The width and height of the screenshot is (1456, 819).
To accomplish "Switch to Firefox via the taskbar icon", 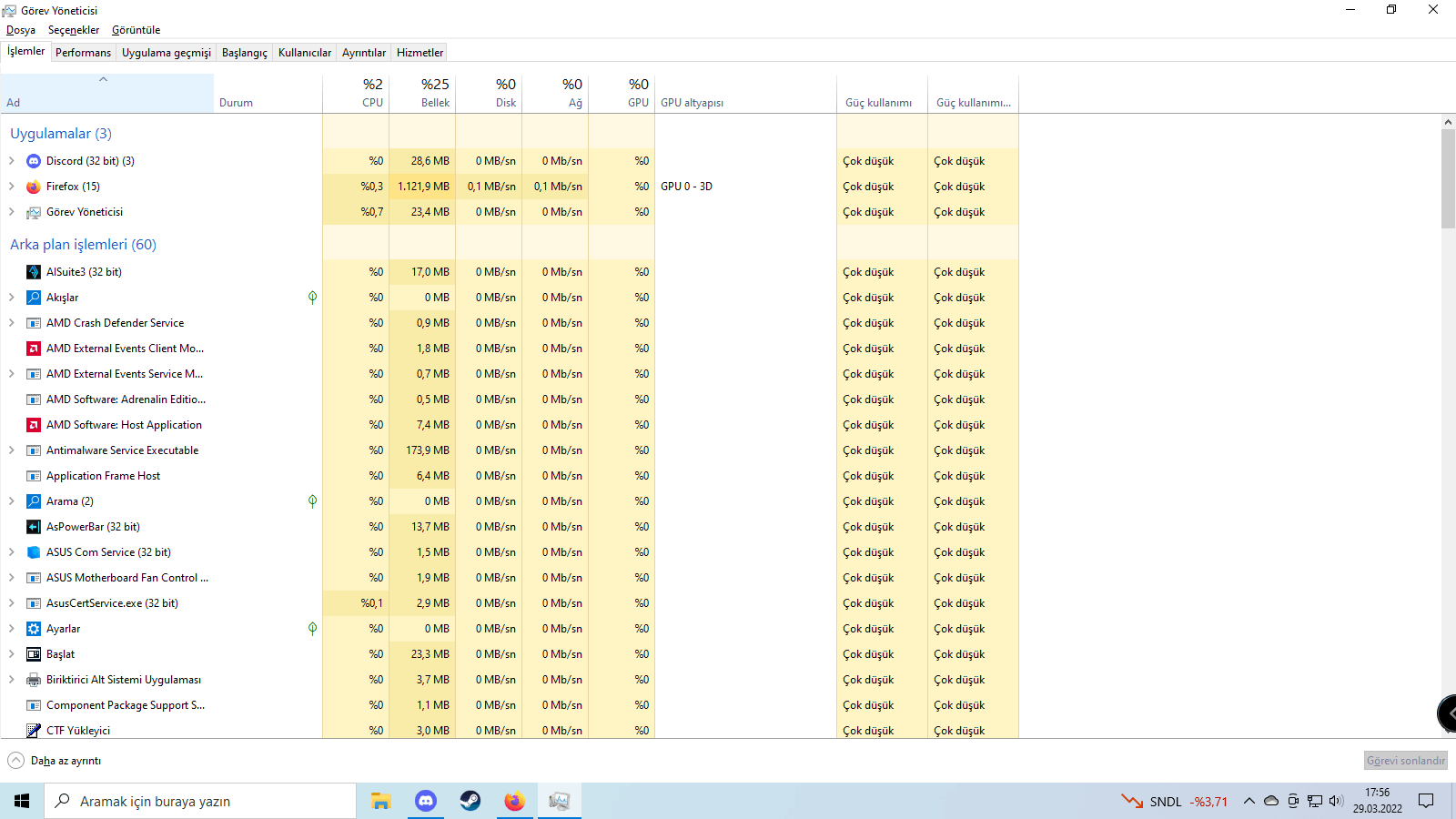I will (x=514, y=801).
